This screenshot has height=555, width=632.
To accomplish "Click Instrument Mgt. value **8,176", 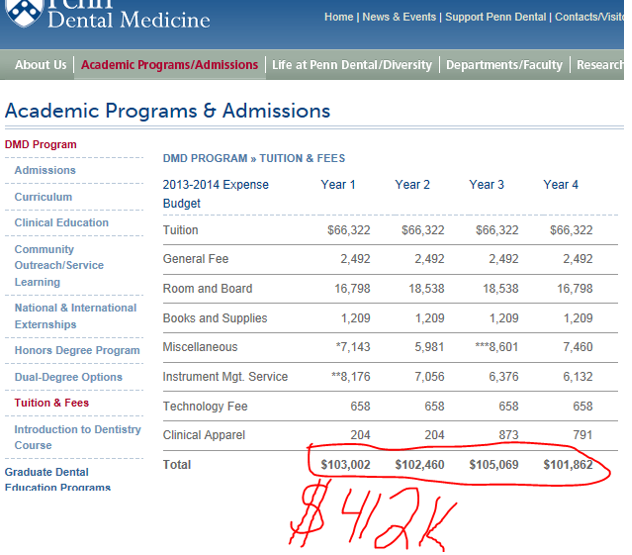I will (351, 376).
